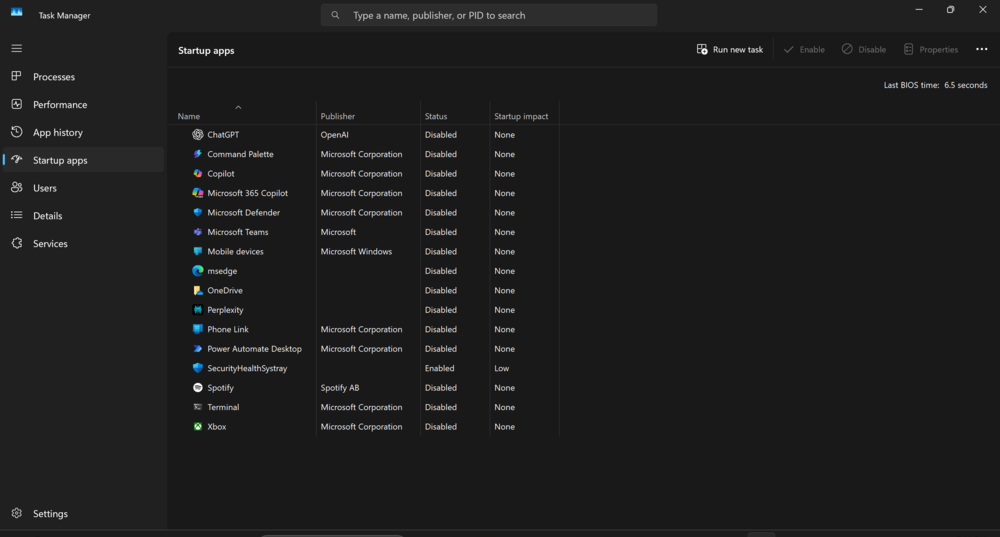Click the Xbox icon
The width and height of the screenshot is (1000, 537).
pos(198,427)
